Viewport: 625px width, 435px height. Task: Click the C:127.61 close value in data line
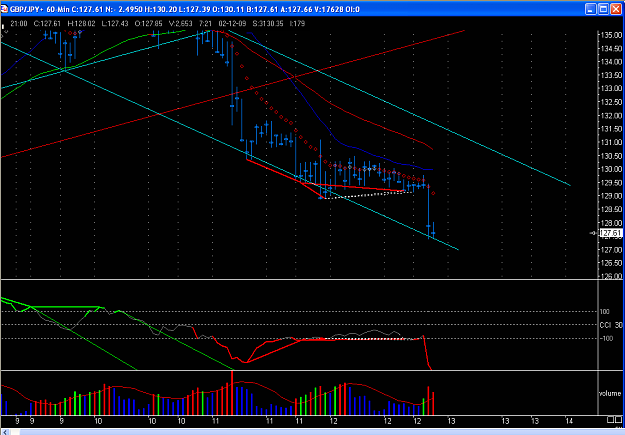tap(47, 24)
